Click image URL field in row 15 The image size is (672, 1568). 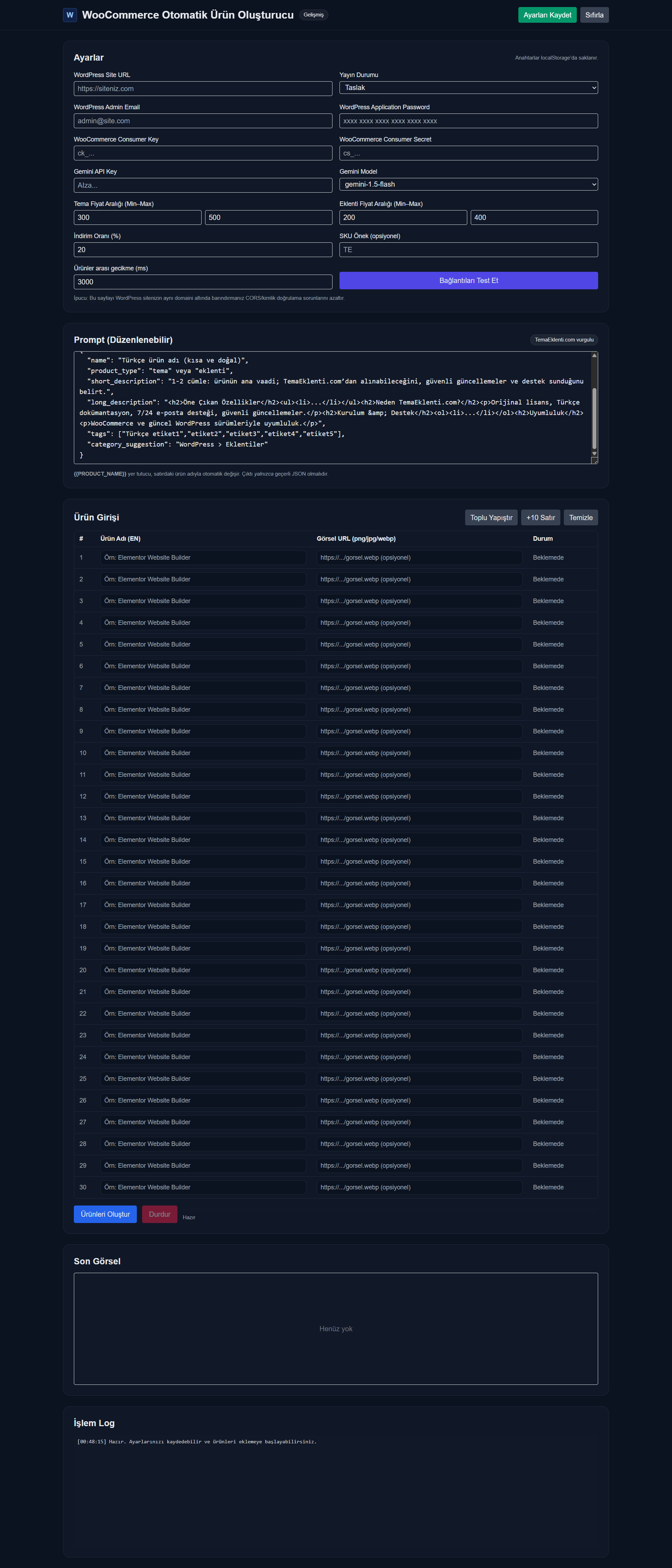tap(419, 862)
